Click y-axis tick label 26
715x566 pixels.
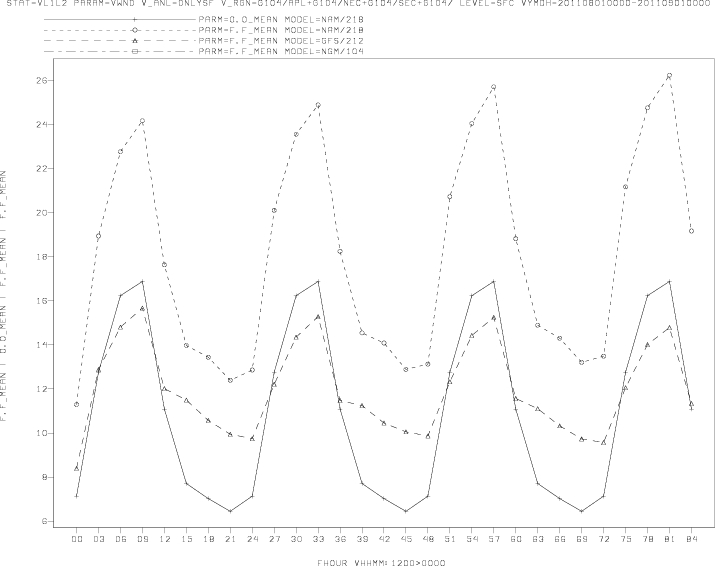coord(41,80)
